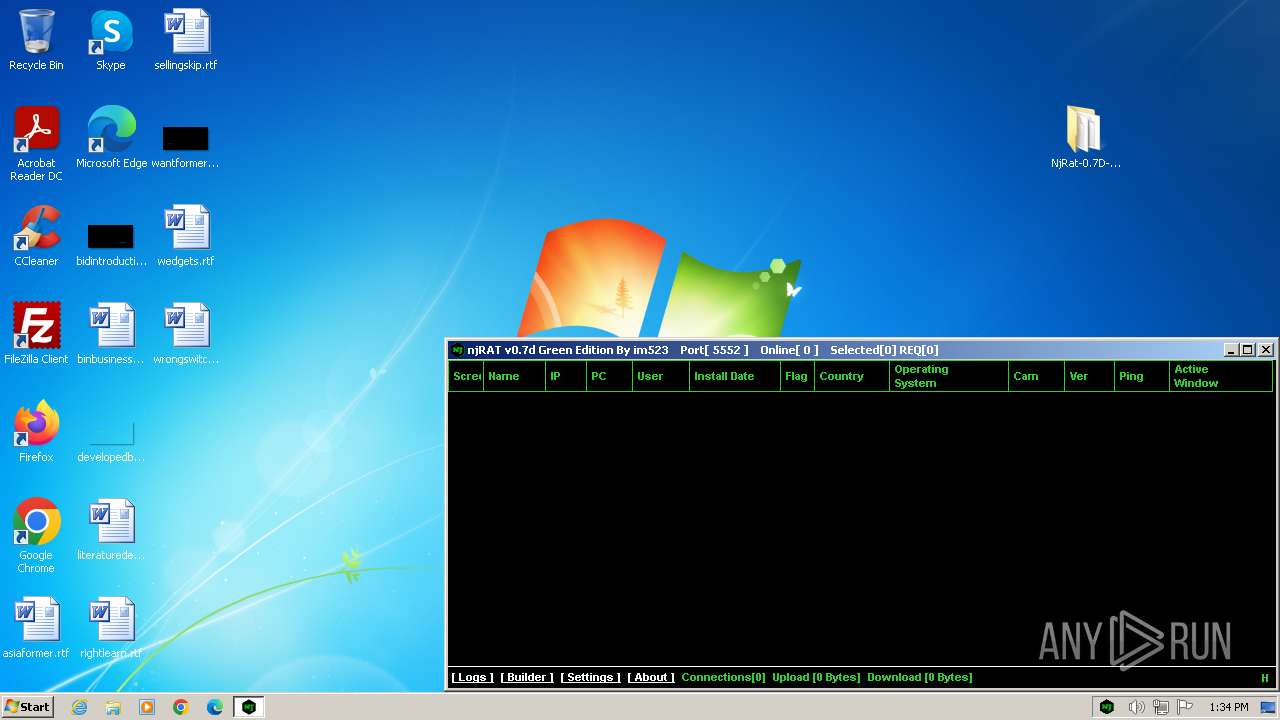Sort by the User column header
Viewport: 1280px width, 720px height.
tap(661, 376)
